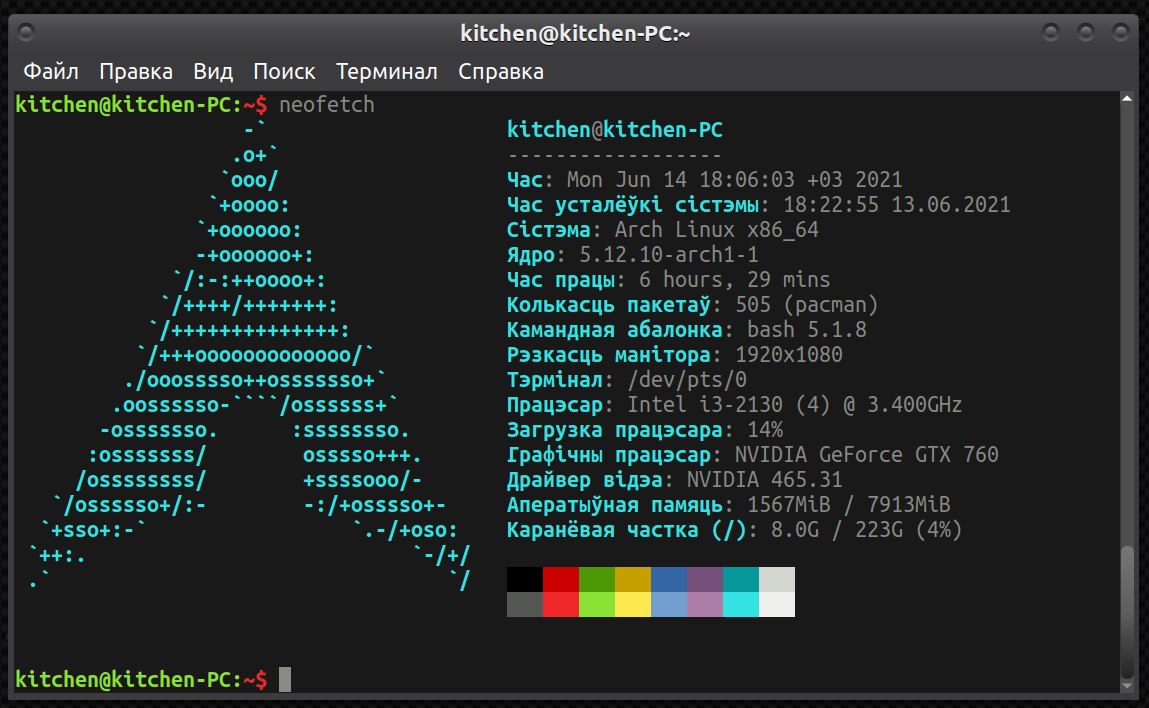Viewport: 1149px width, 708px height.
Task: Click the light purple color block
Action: pos(704,605)
